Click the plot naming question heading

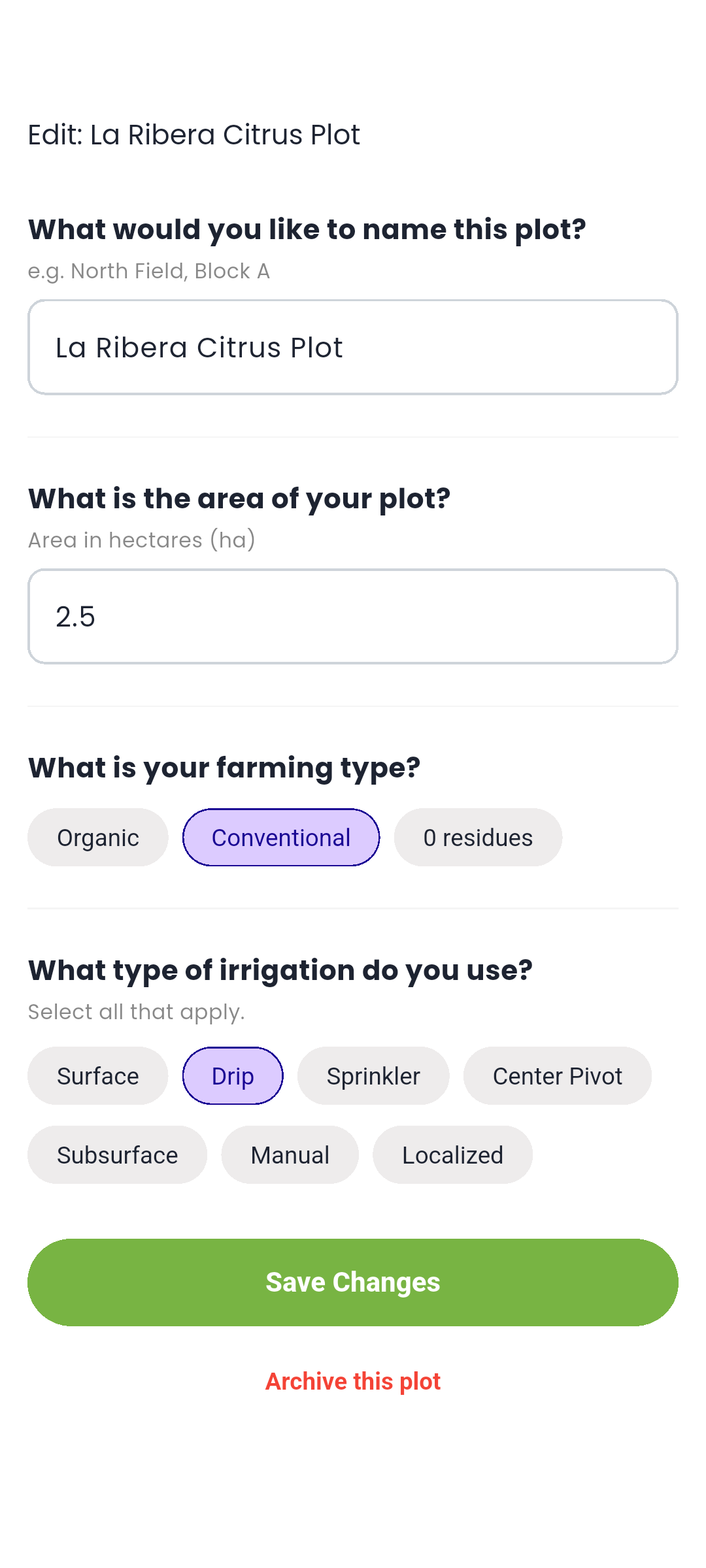(307, 230)
